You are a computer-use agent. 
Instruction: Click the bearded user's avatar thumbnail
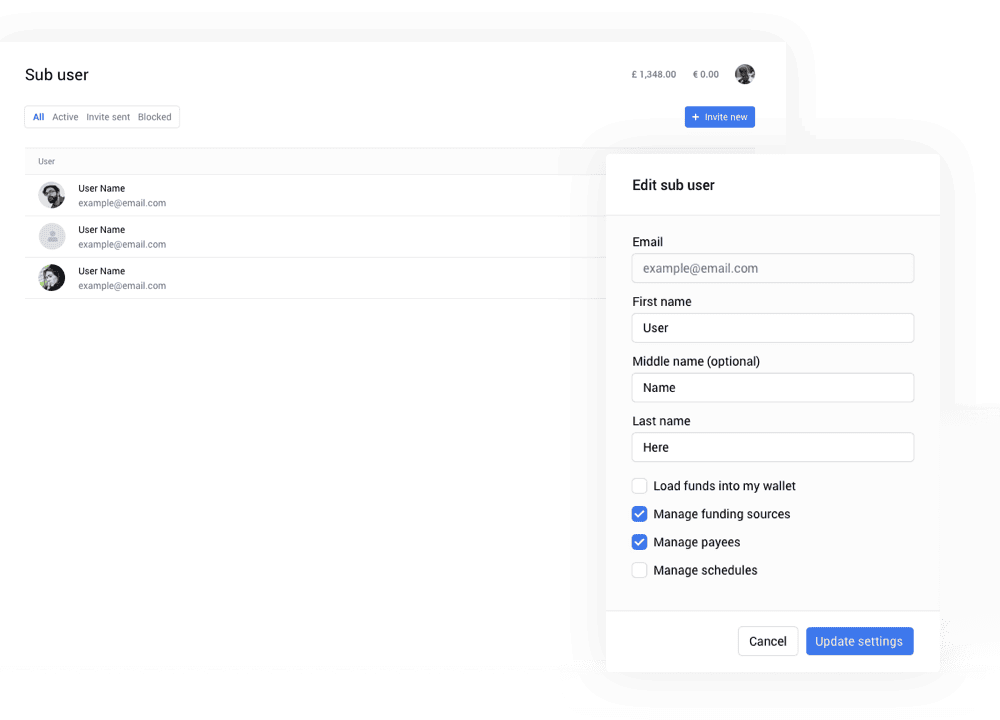tap(51, 194)
